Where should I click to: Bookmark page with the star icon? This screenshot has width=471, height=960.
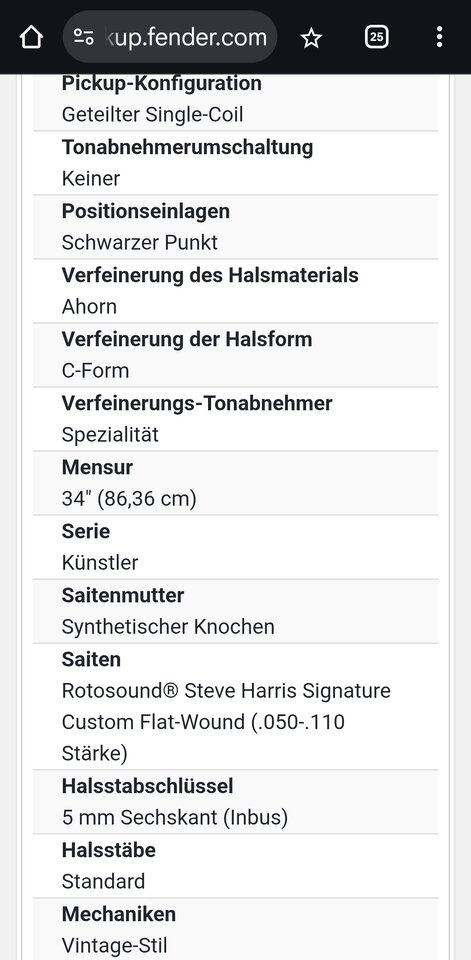311,38
